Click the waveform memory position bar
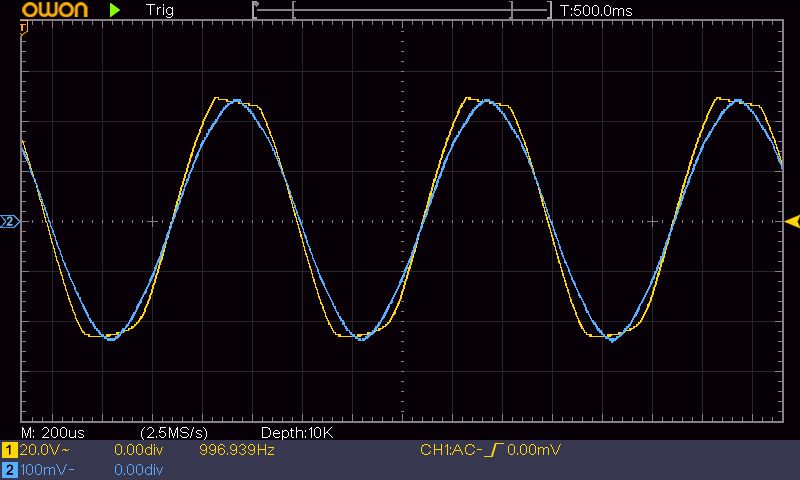The height and width of the screenshot is (480, 800). [x=402, y=10]
